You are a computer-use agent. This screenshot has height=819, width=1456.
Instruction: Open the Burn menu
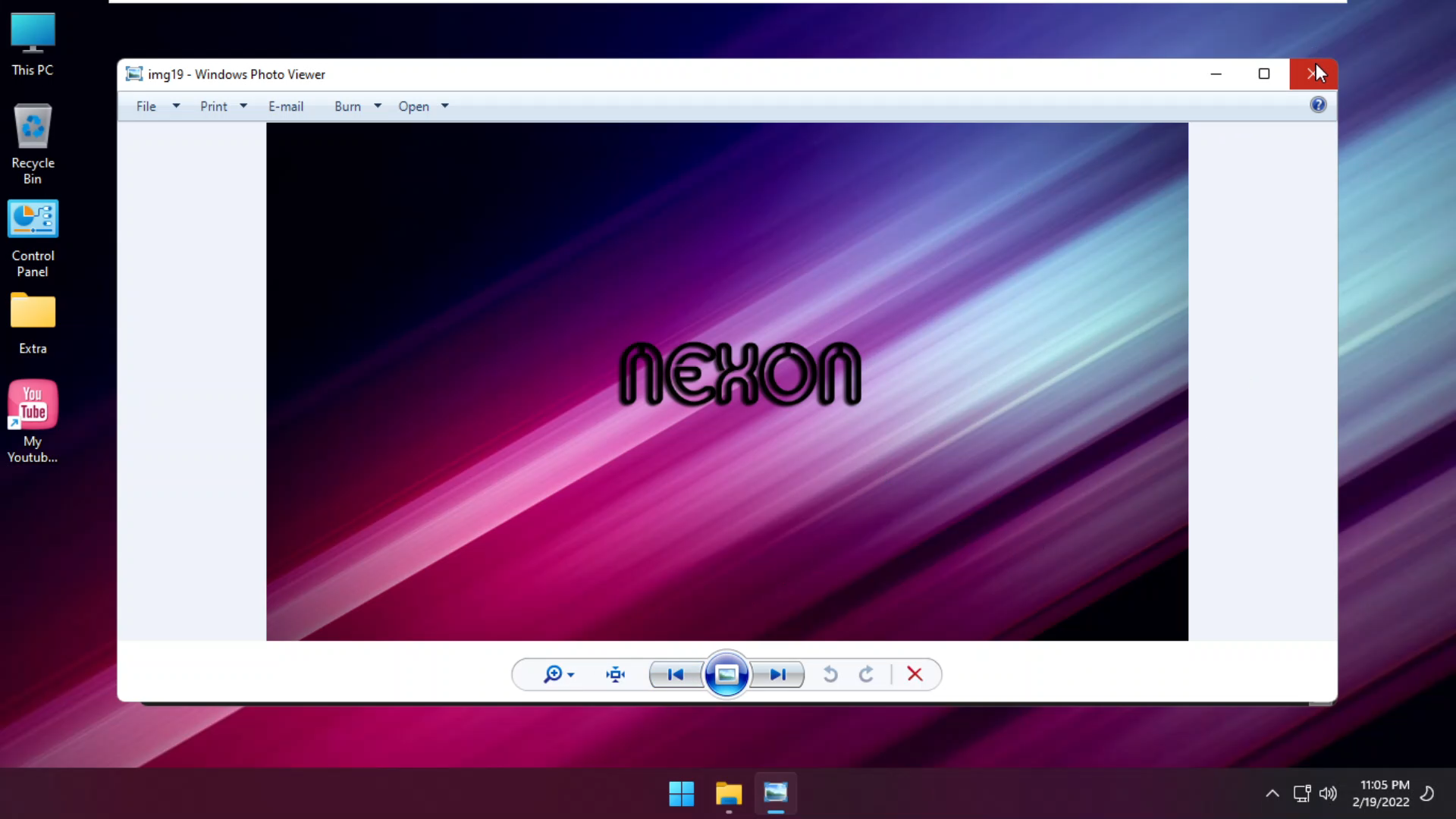[348, 106]
